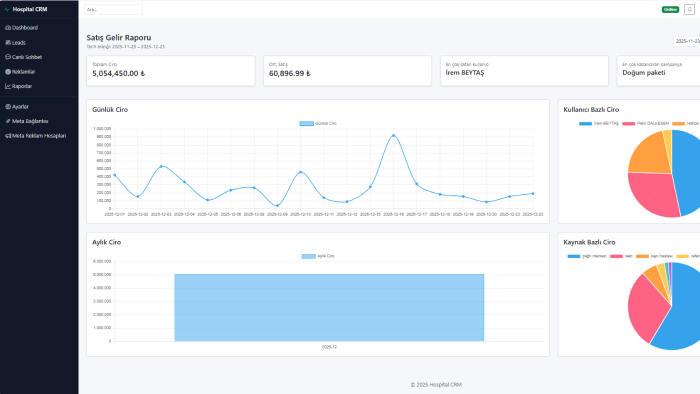Select the 2025-12-23 last data point
The width and height of the screenshot is (700, 394).
[x=533, y=194]
